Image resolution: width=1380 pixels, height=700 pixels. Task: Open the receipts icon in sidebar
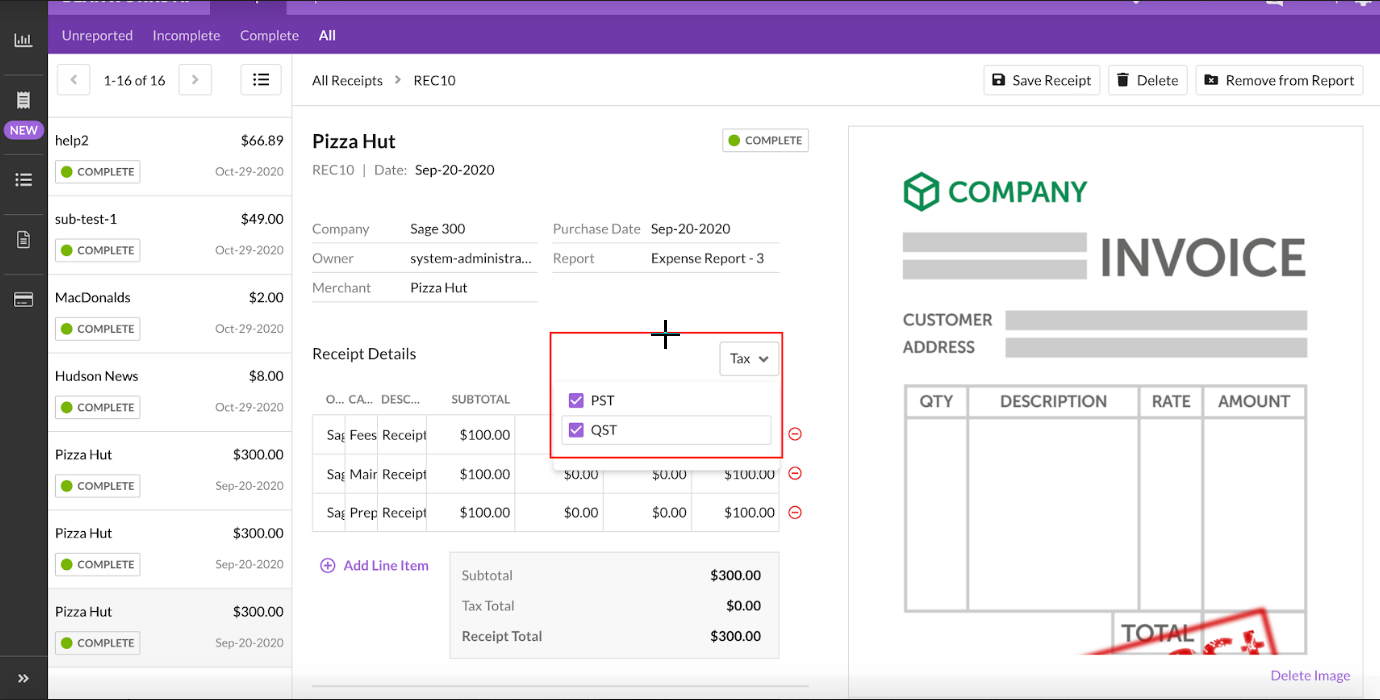coord(23,100)
